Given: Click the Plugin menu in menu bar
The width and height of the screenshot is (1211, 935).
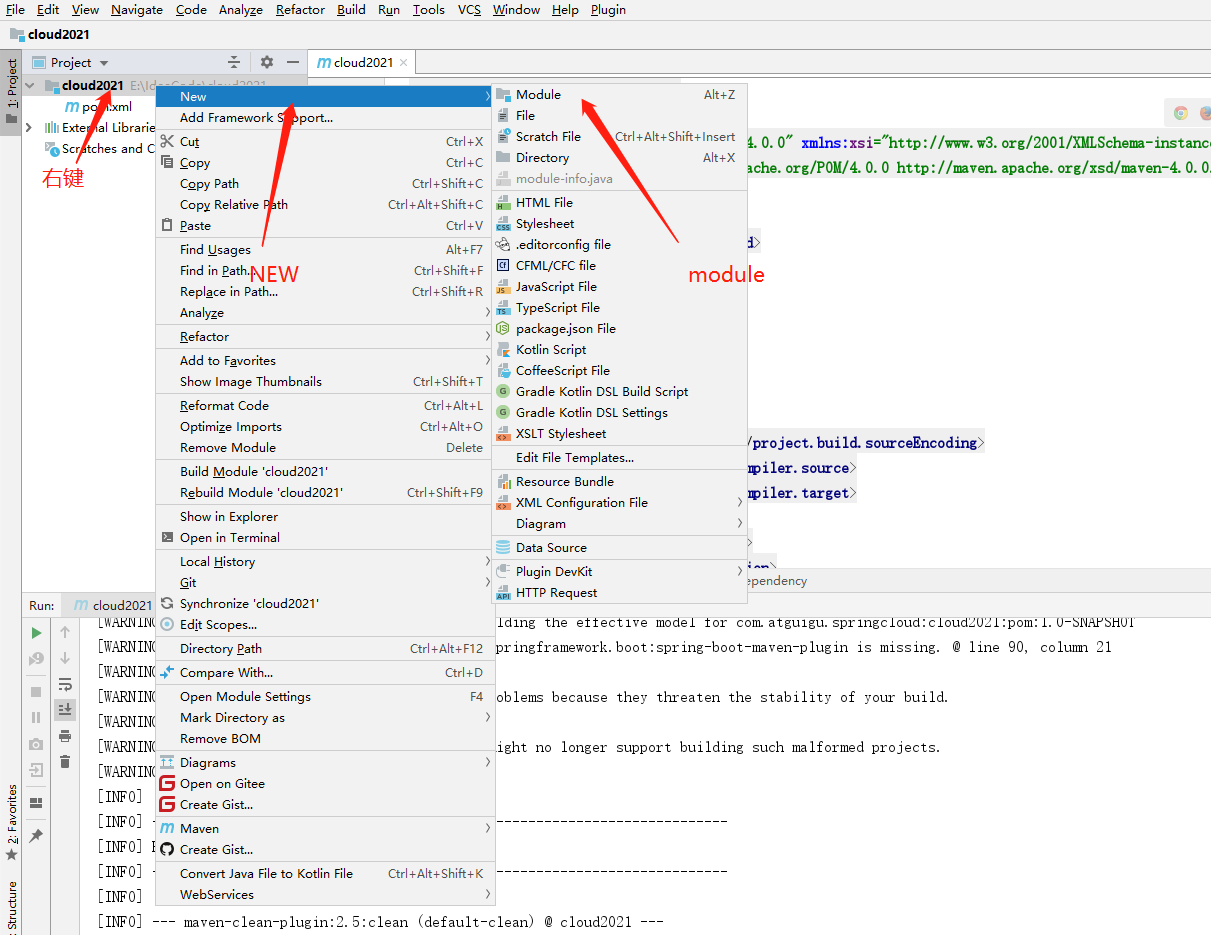Looking at the screenshot, I should [608, 9].
